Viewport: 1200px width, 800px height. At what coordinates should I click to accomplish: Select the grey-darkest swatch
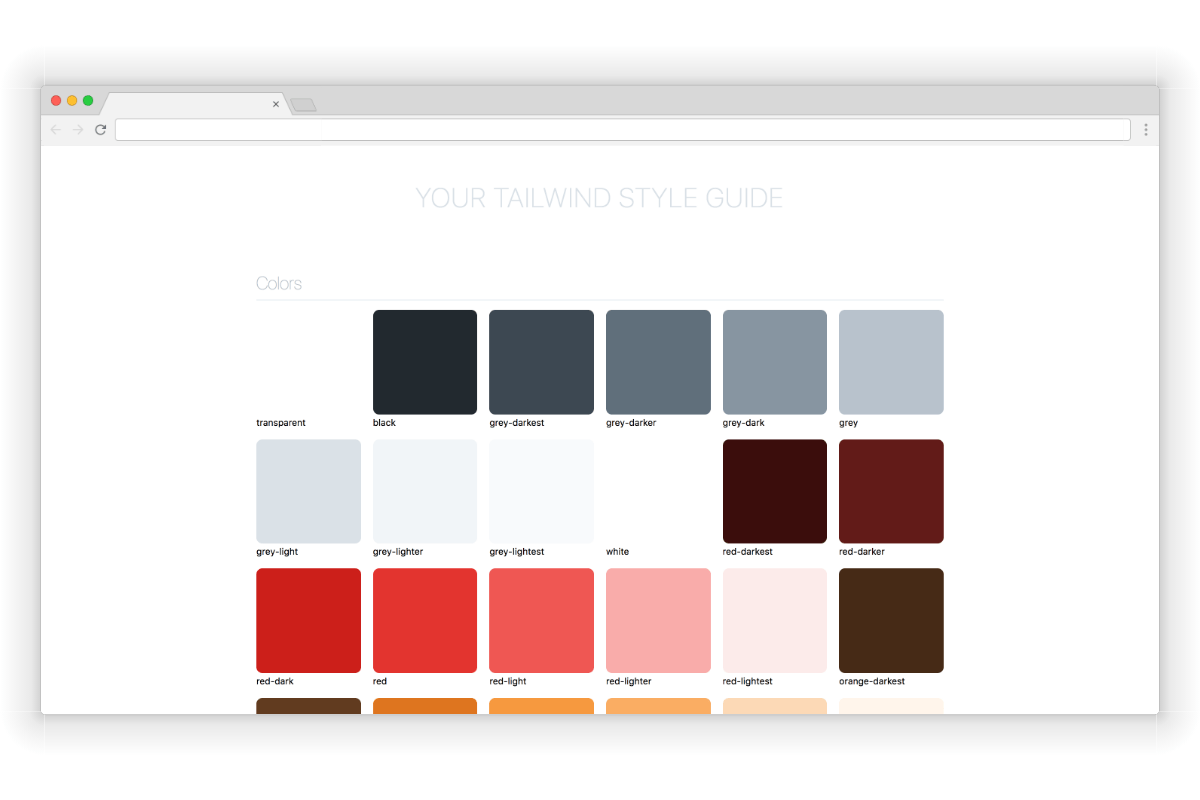pos(541,362)
